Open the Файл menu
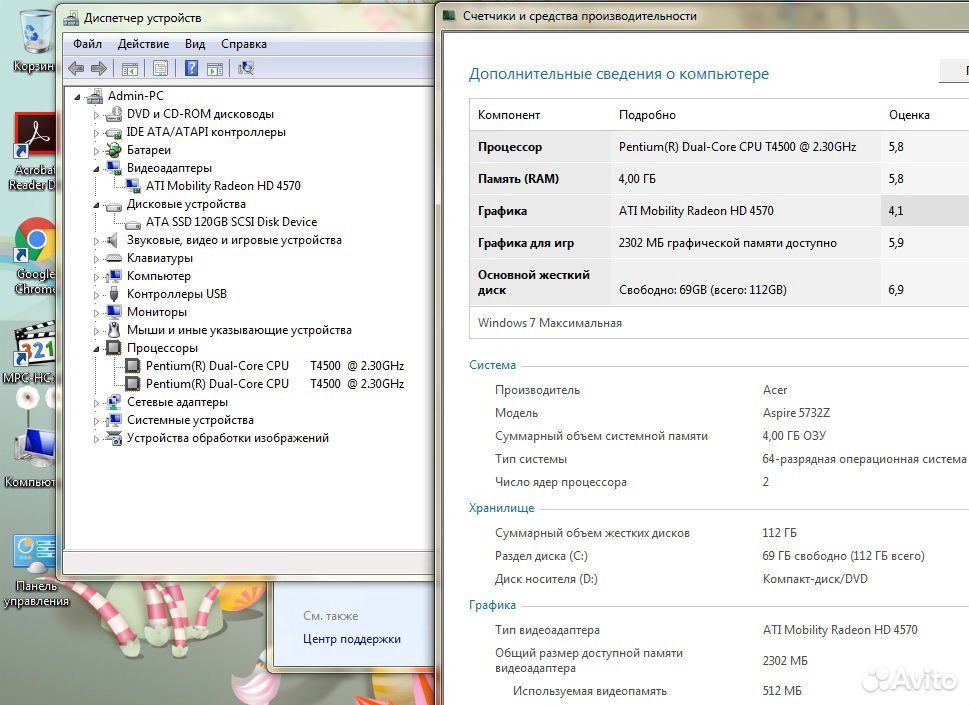 click(x=87, y=44)
